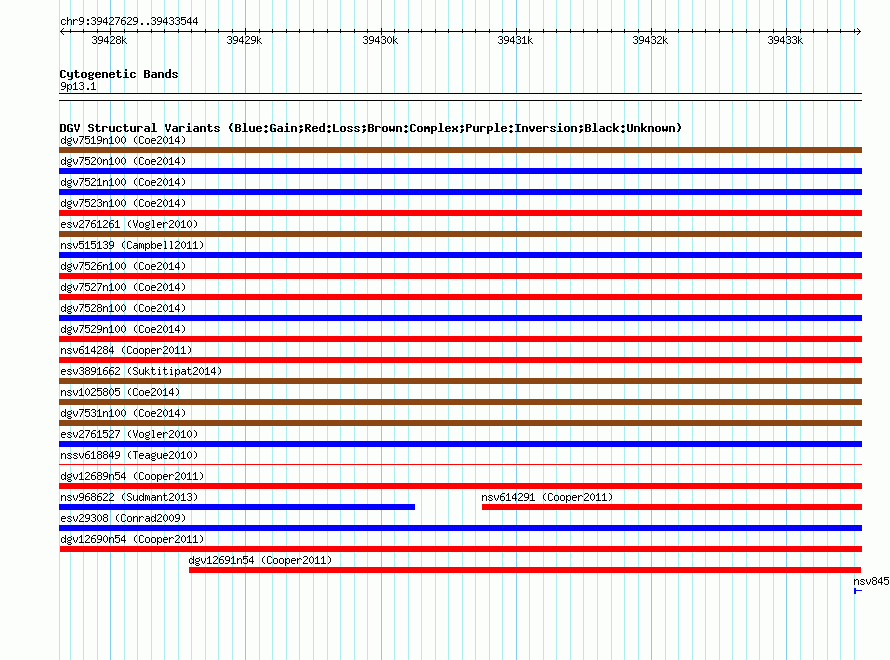Open the dgv7523n100 (Coe2014) variant label
The height and width of the screenshot is (660, 890).
(123, 203)
